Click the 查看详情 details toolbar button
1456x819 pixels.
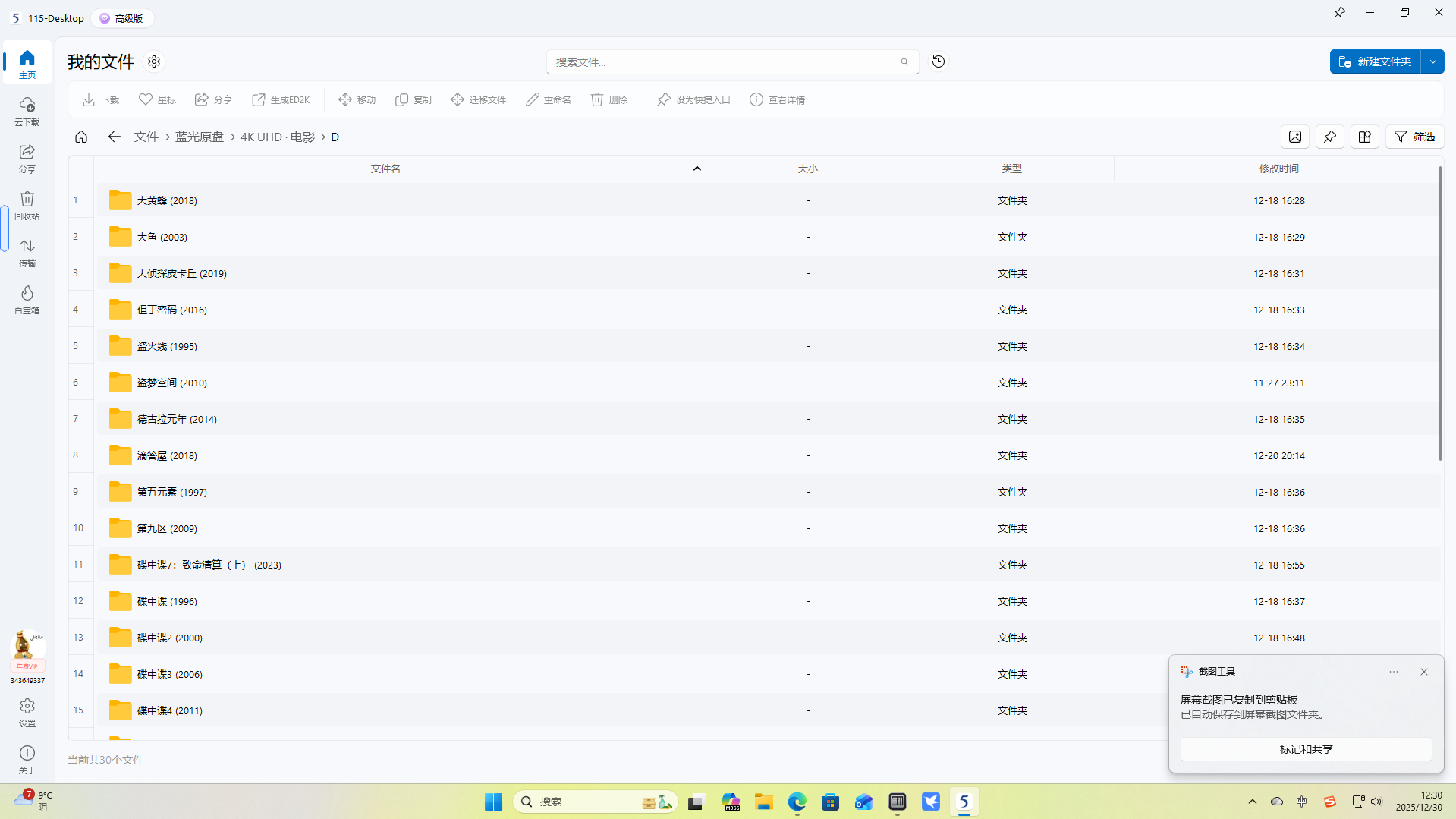click(778, 99)
